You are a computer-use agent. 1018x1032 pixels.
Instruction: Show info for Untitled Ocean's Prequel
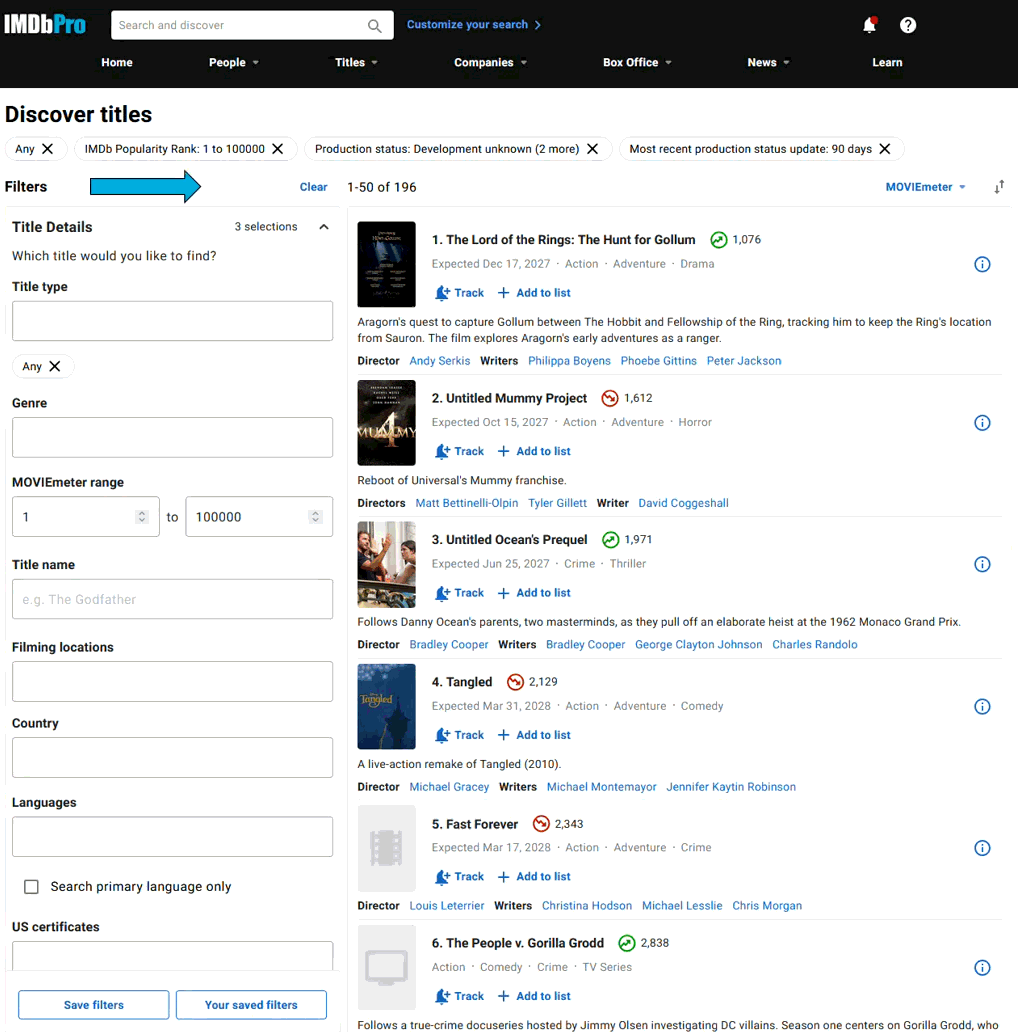click(982, 564)
